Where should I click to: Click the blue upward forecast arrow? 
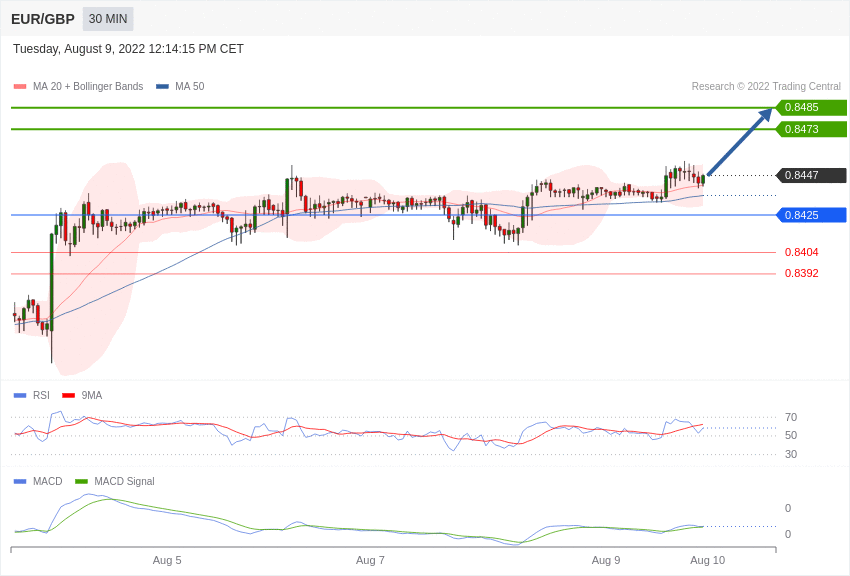pyautogui.click(x=739, y=142)
